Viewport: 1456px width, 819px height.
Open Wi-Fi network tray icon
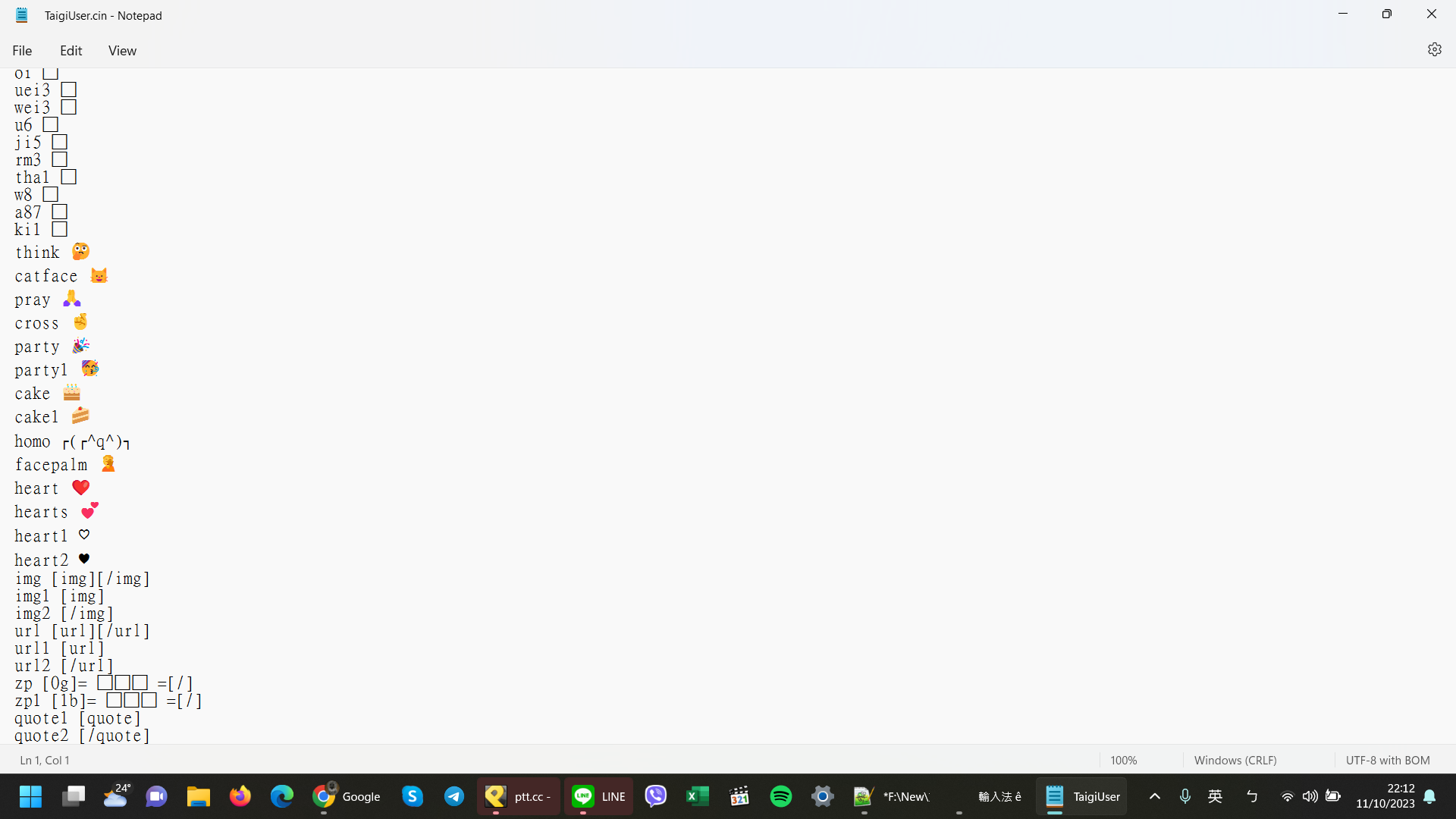pyautogui.click(x=1287, y=796)
